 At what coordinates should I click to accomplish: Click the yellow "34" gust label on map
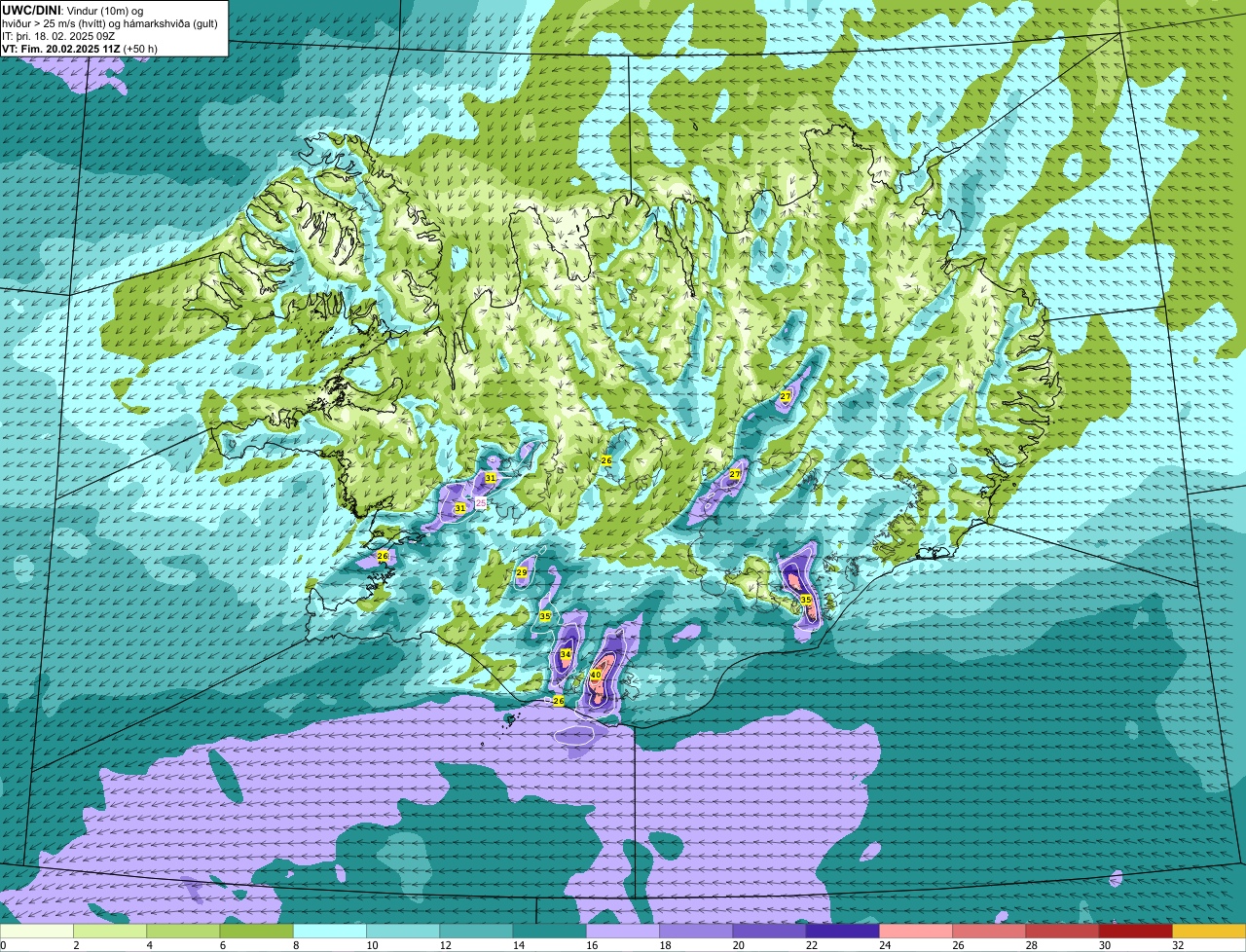[566, 654]
